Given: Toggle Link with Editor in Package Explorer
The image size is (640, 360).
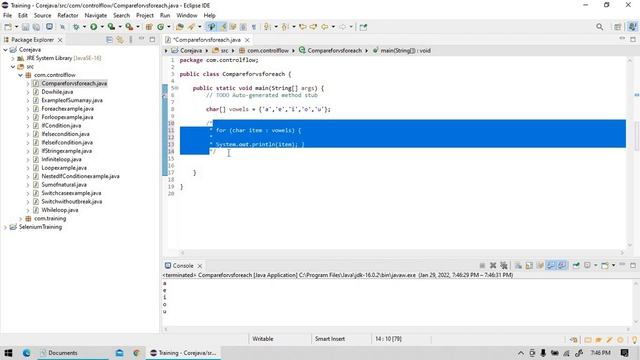Looking at the screenshot, I should click(x=120, y=40).
